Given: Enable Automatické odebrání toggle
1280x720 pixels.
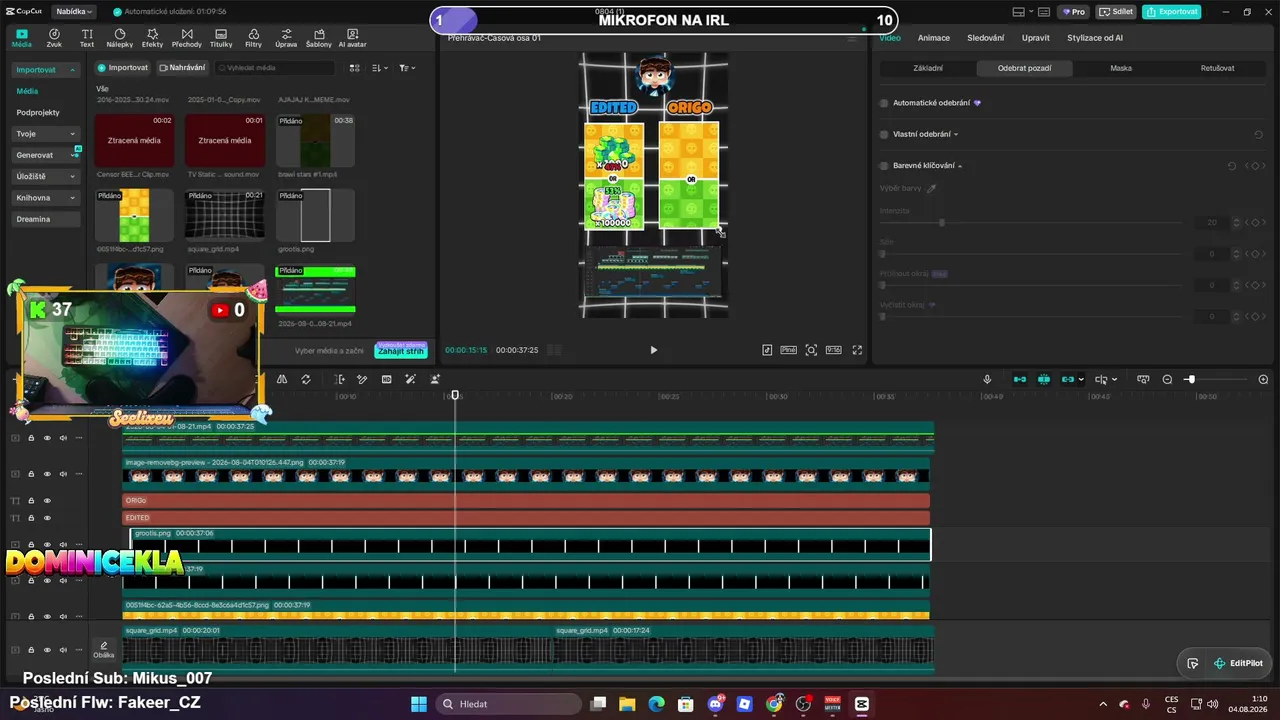Looking at the screenshot, I should pos(884,103).
